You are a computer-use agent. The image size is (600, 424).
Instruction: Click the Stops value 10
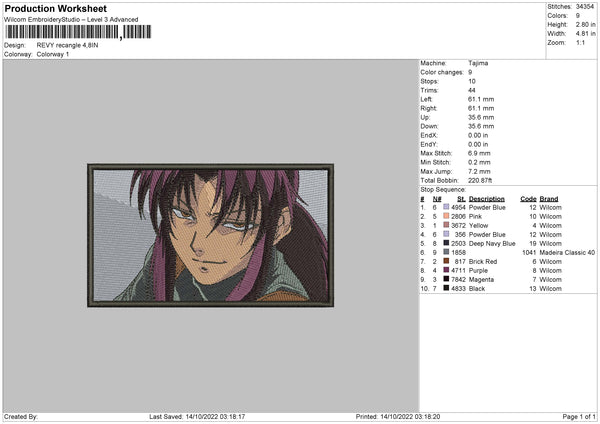click(x=472, y=81)
